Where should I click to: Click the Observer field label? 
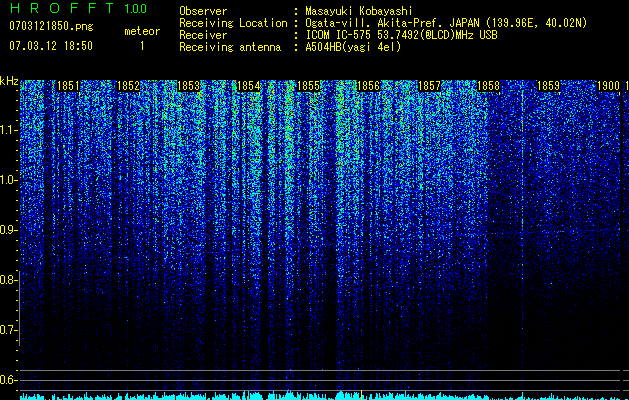tap(203, 11)
